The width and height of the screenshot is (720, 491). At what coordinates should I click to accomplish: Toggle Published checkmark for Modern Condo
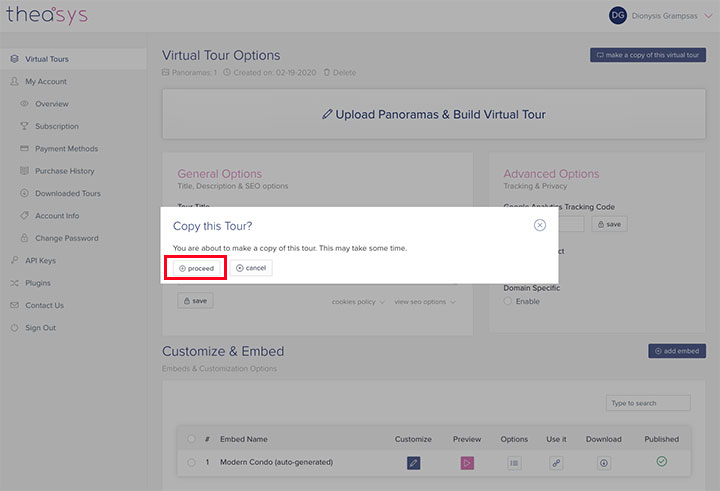pyautogui.click(x=661, y=461)
